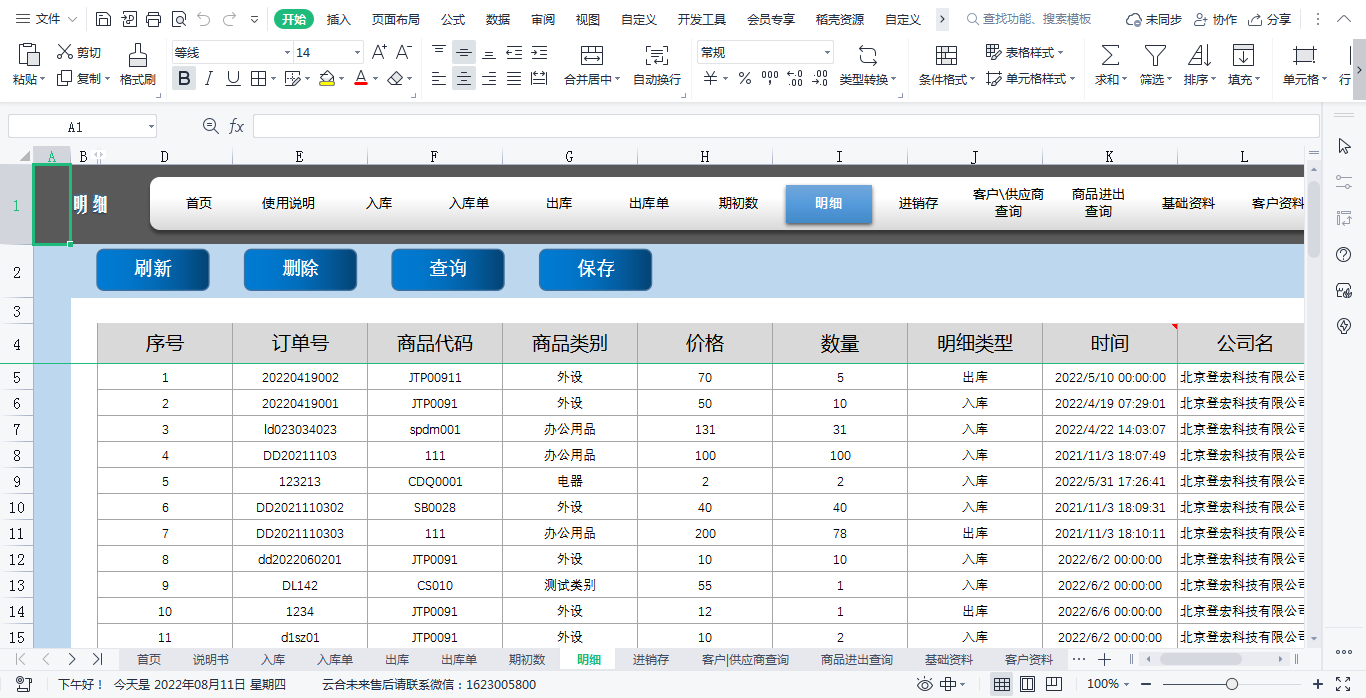Increase font size with A+ icon
The height and width of the screenshot is (698, 1366).
380,52
